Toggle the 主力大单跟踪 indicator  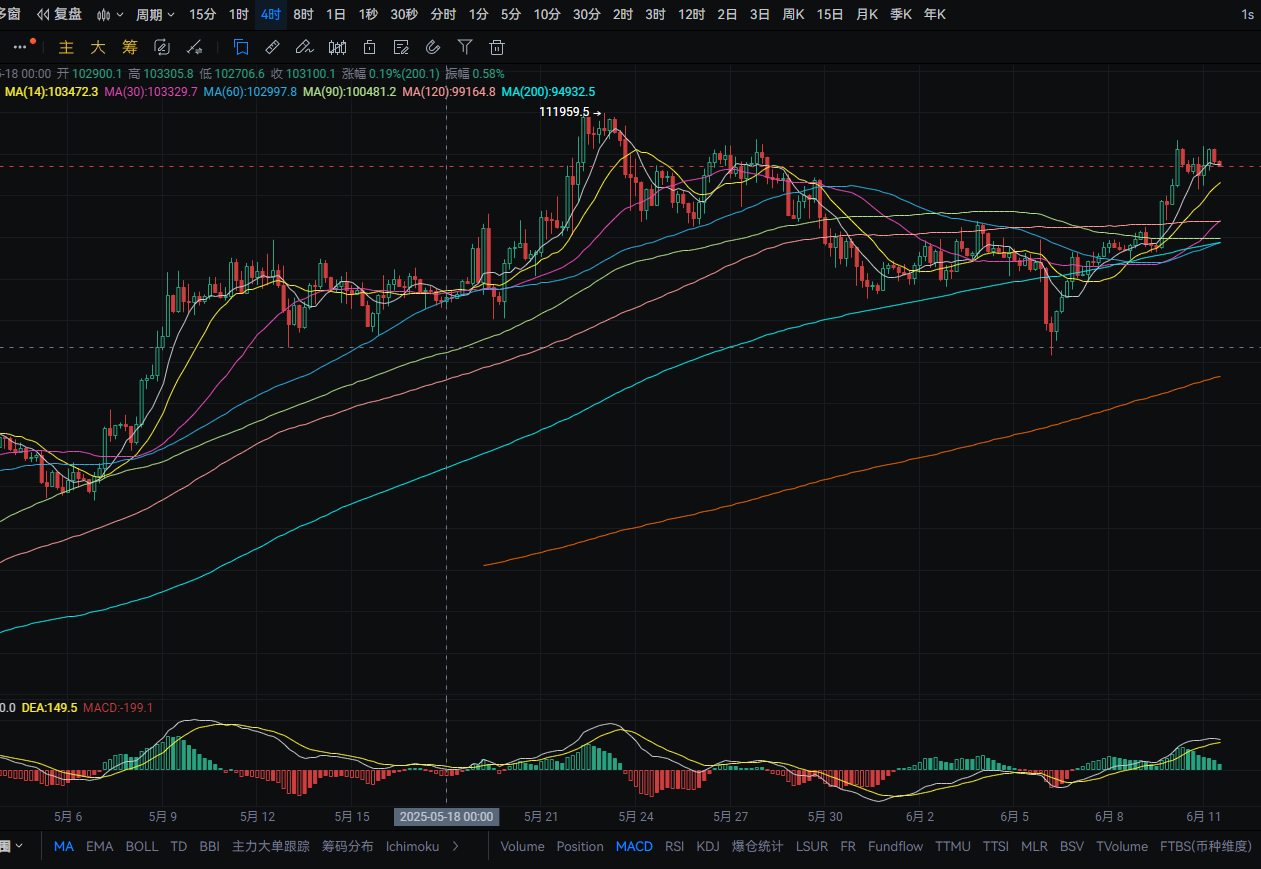(x=271, y=846)
